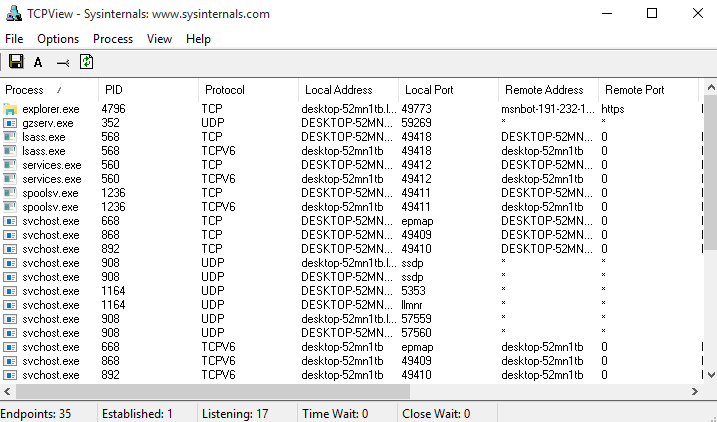
Task: Sort by the Process column header
Action: click(x=49, y=90)
